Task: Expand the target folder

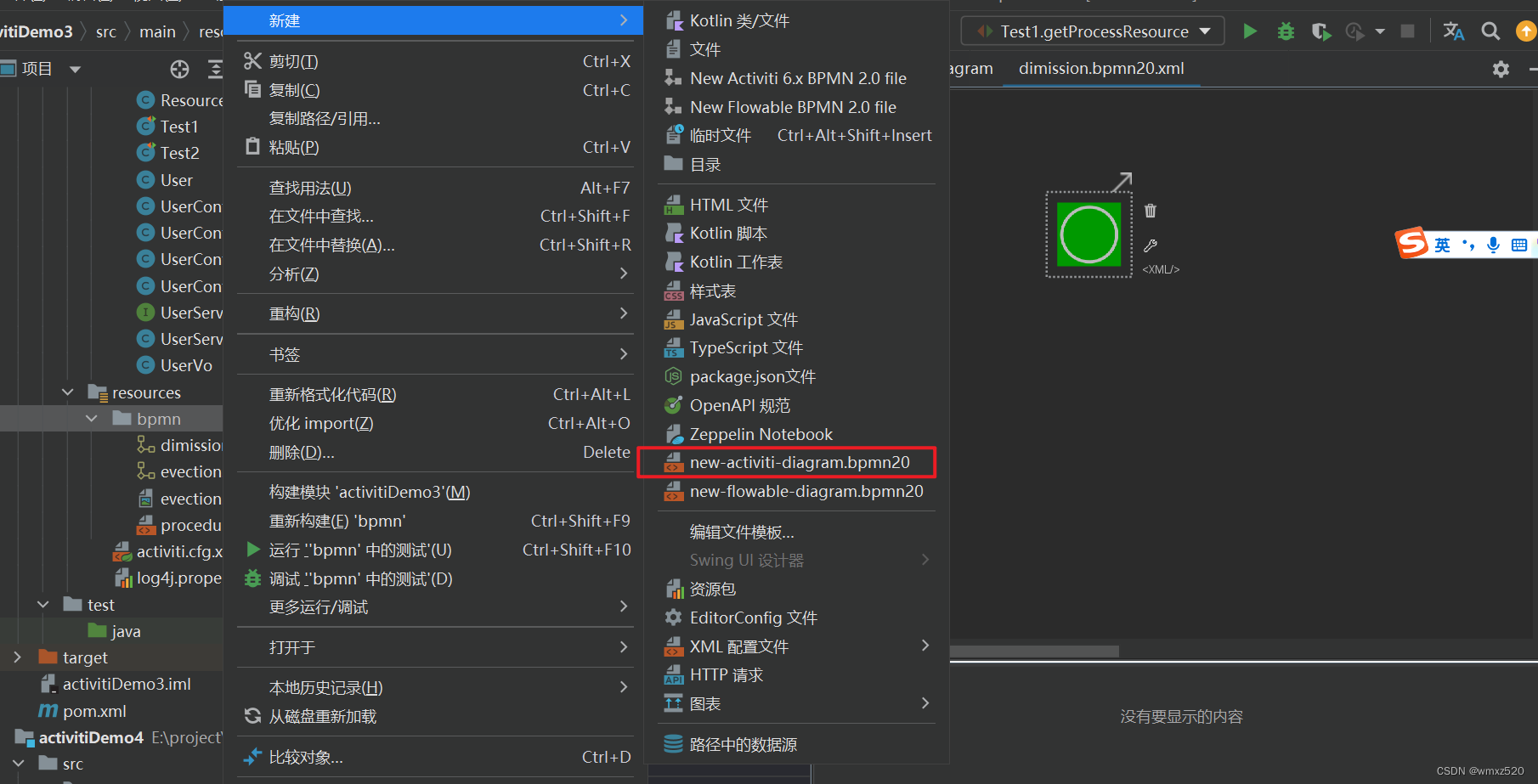Action: pos(17,657)
